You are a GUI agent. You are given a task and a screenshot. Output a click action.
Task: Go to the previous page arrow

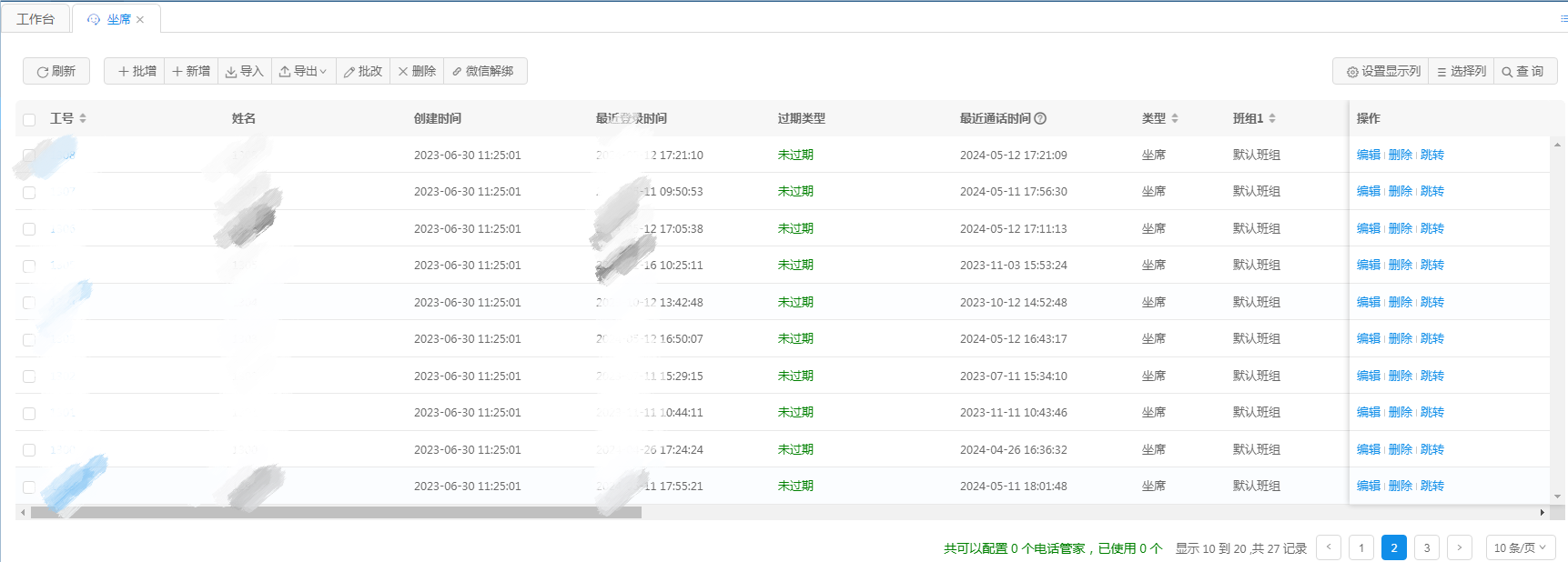(x=1329, y=547)
